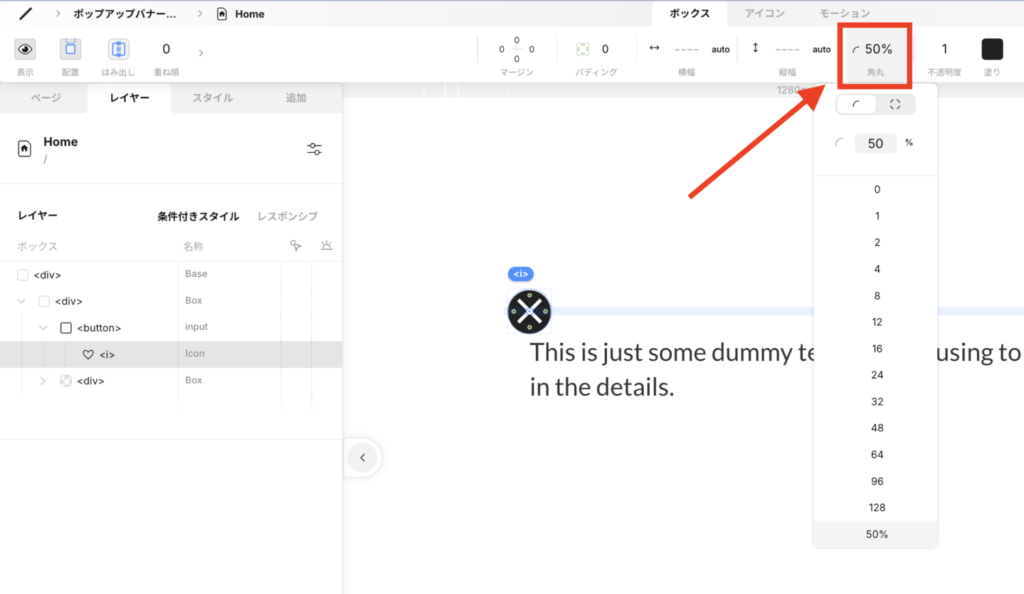The height and width of the screenshot is (594, 1024).
Task: Open the 追加 tab in the left panel
Action: [296, 98]
